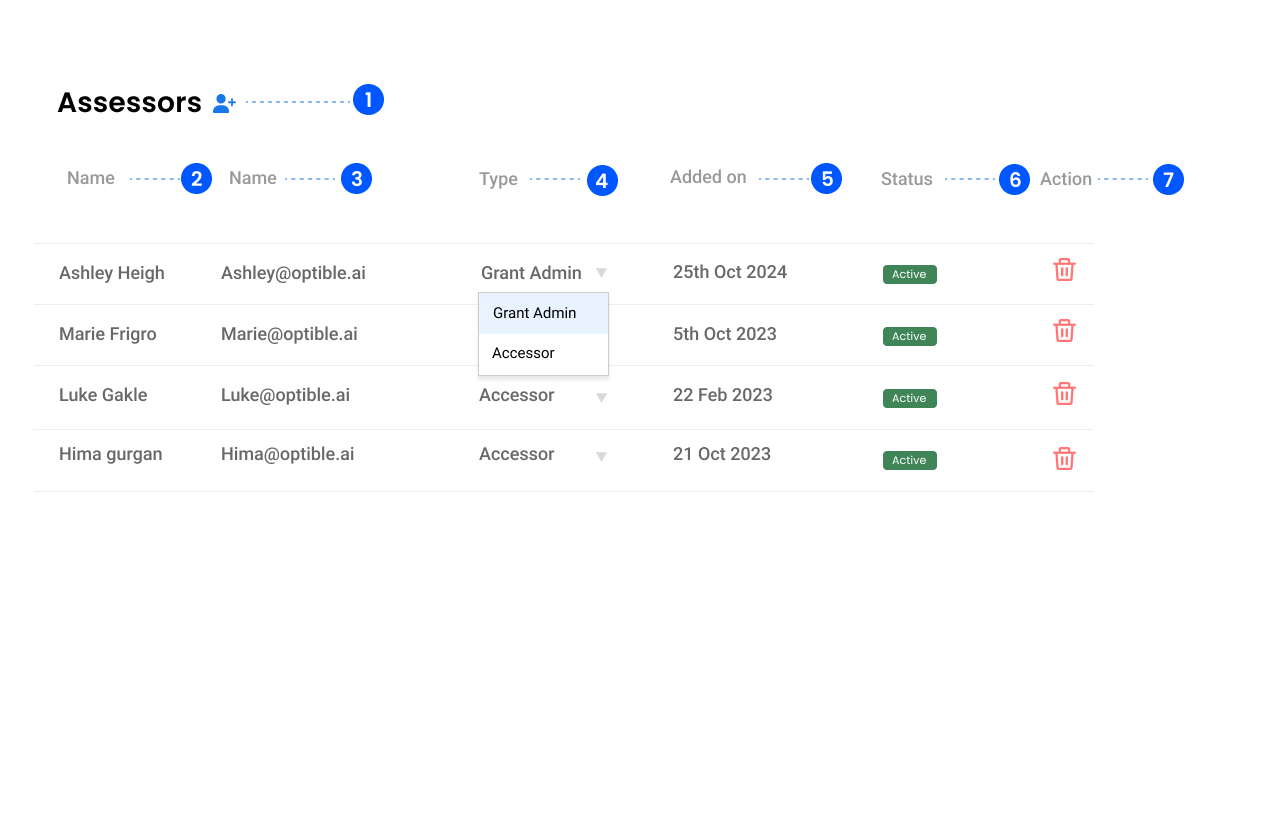The height and width of the screenshot is (832, 1280).
Task: Click the Status column header
Action: point(906,179)
